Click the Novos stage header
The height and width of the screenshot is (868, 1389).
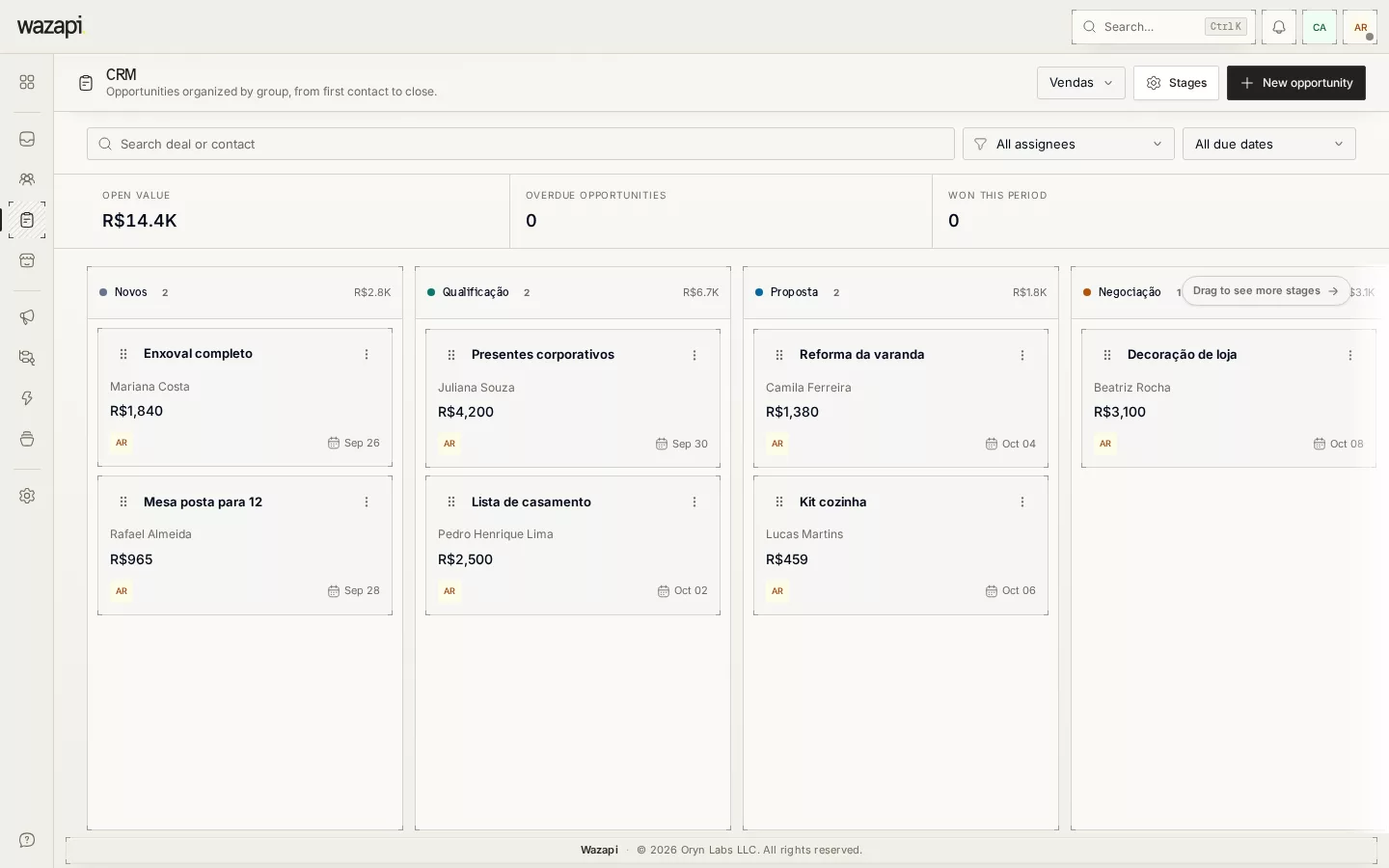245,292
